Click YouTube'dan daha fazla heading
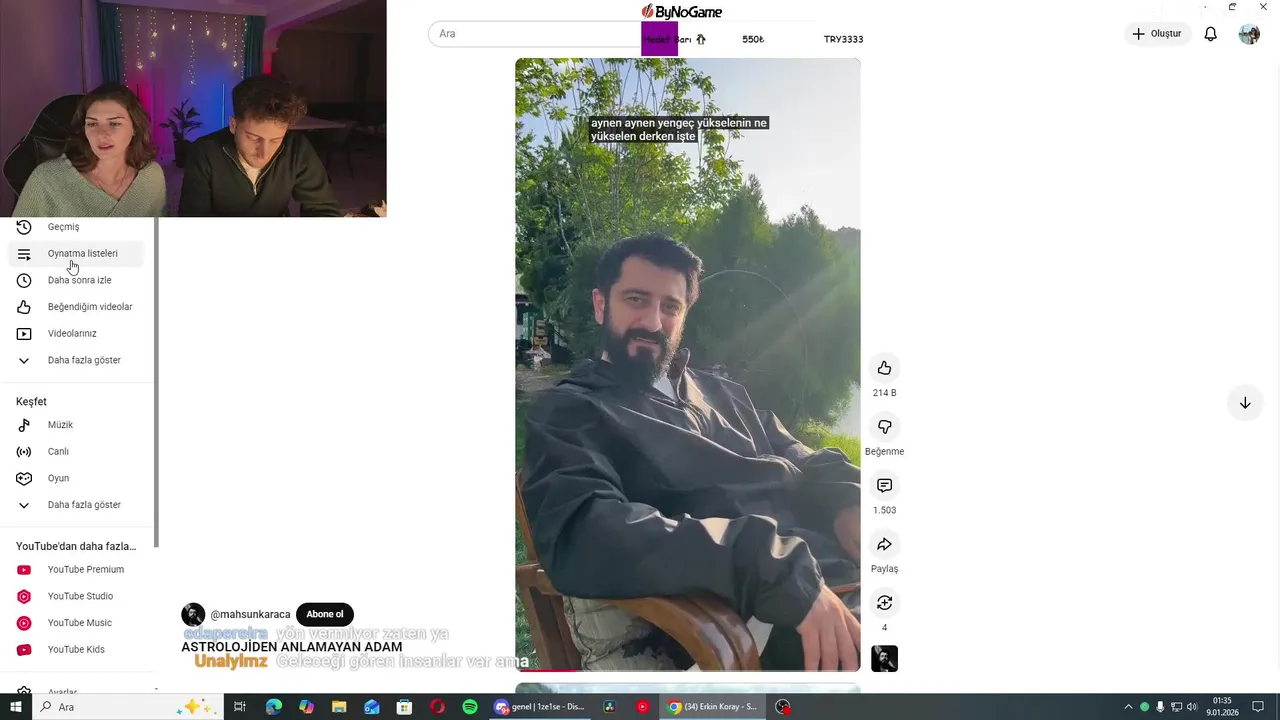Viewport: 1280px width, 720px height. pyautogui.click(x=76, y=547)
